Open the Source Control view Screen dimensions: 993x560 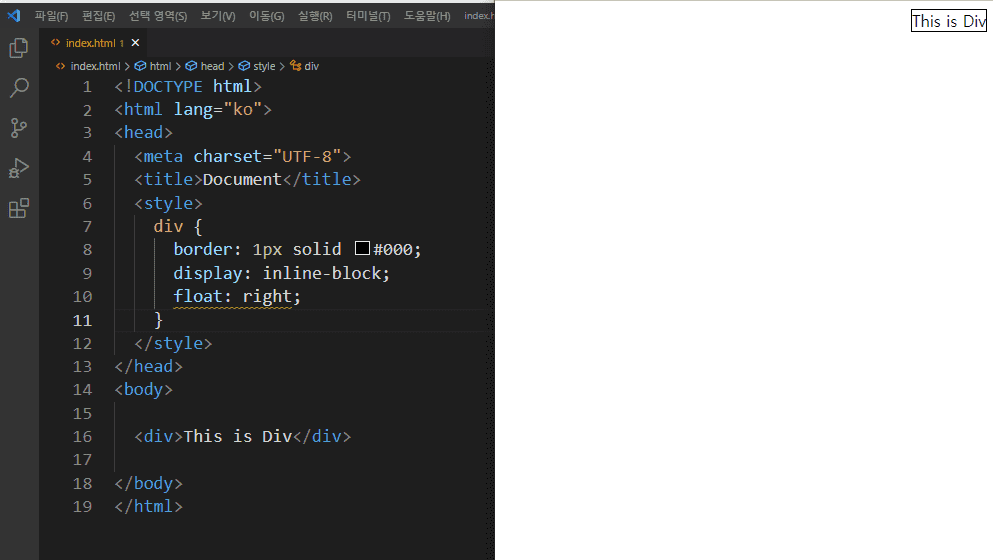click(x=19, y=128)
